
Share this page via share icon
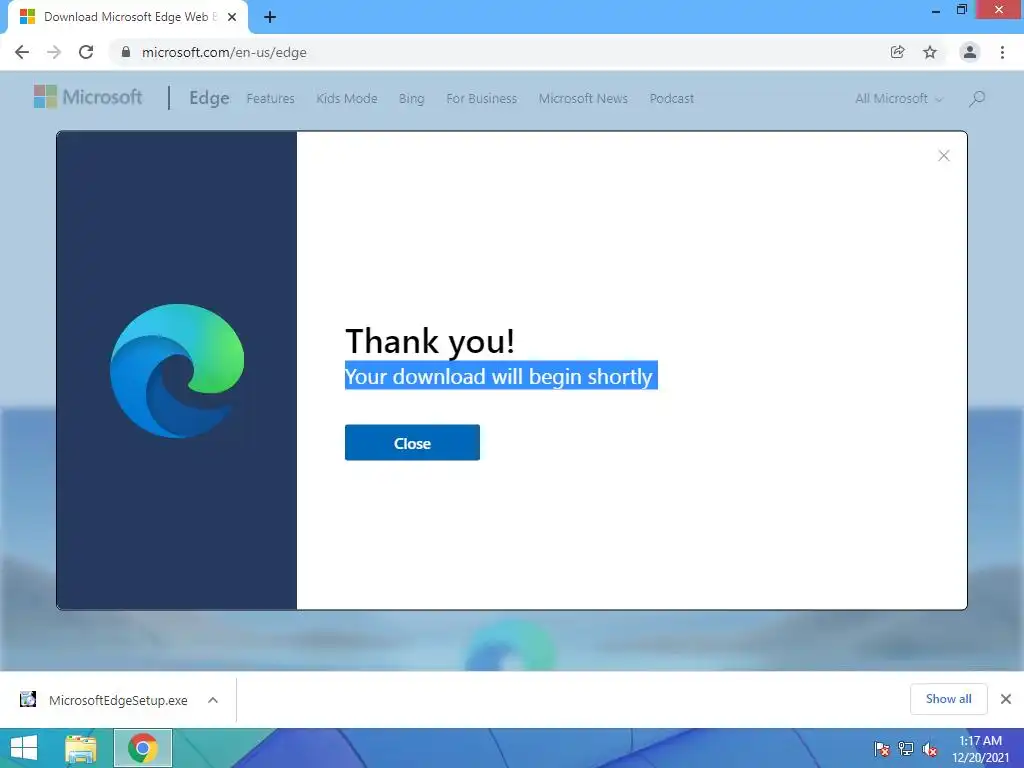(898, 52)
